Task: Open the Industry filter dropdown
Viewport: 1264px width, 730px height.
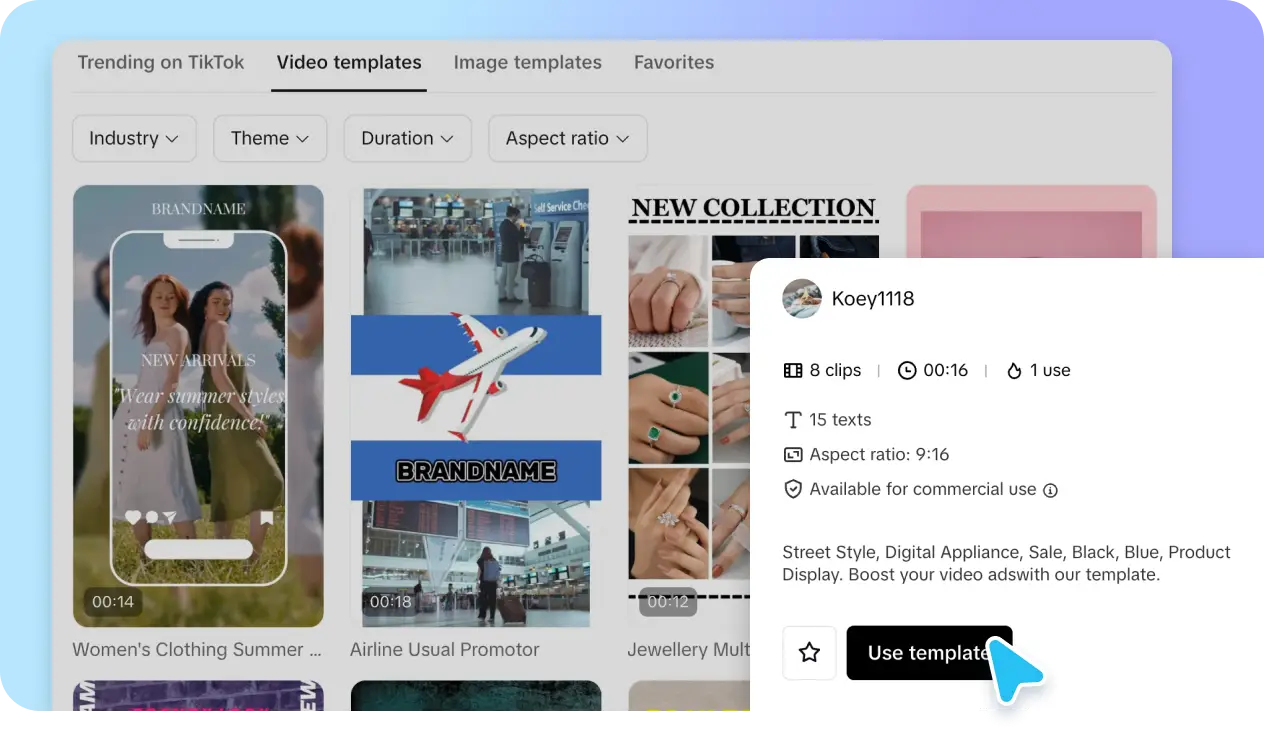Action: [134, 138]
